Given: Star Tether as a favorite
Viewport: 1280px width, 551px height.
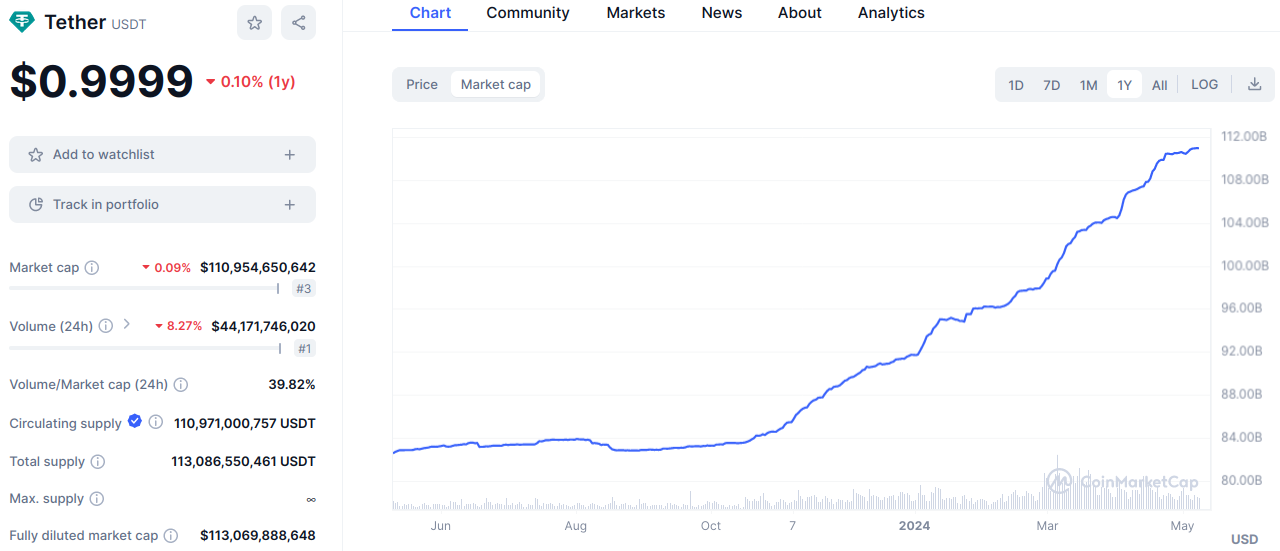Looking at the screenshot, I should point(254,22).
